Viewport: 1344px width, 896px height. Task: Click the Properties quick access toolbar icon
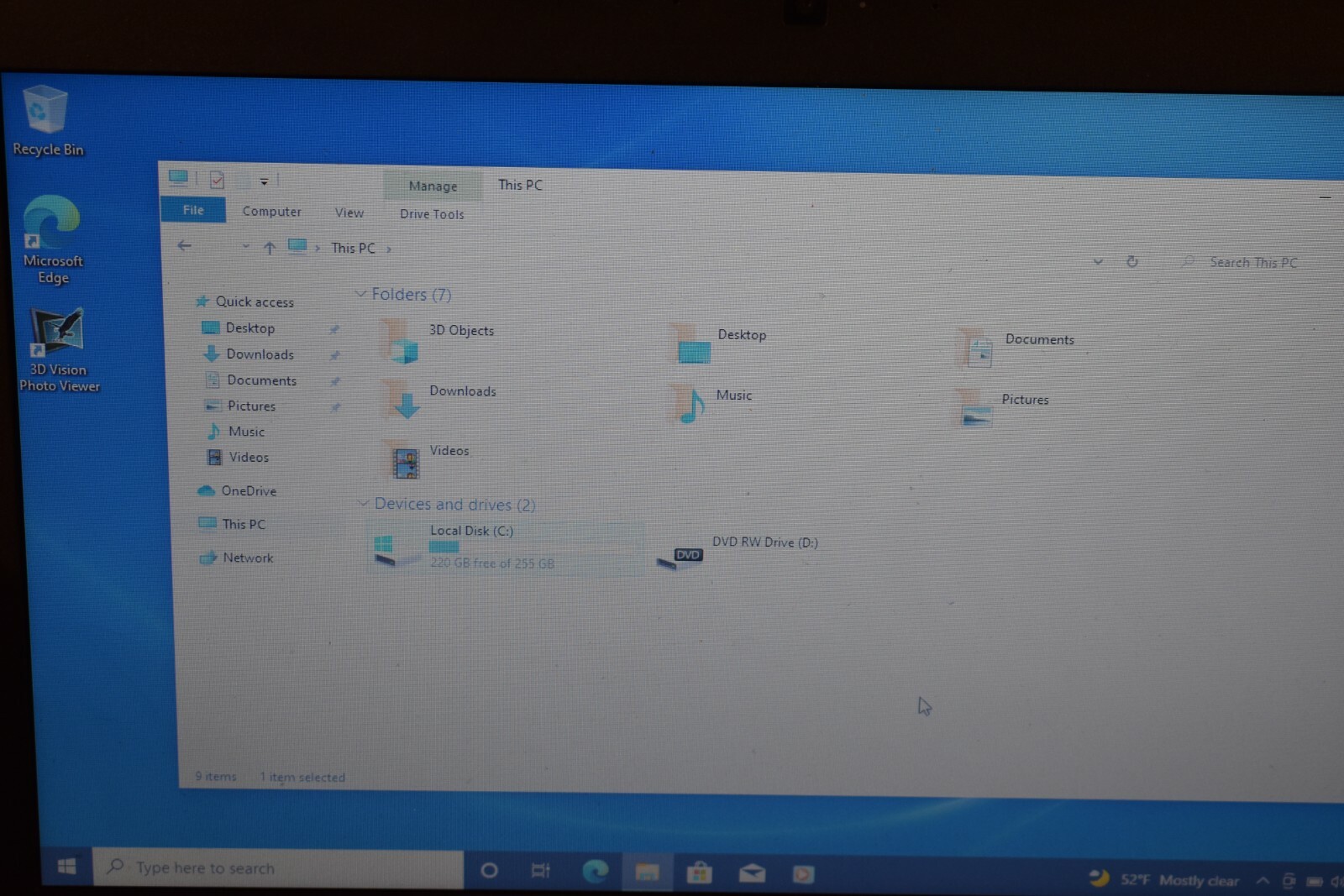coord(217,180)
